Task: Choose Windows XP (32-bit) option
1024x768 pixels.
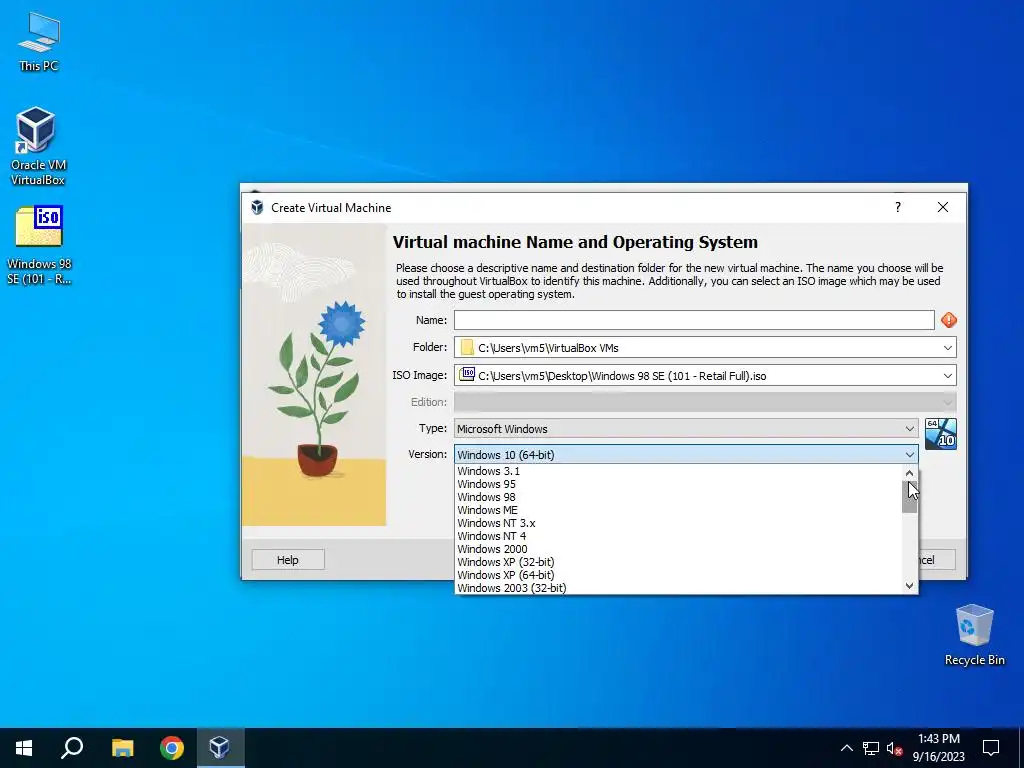Action: 678,562
